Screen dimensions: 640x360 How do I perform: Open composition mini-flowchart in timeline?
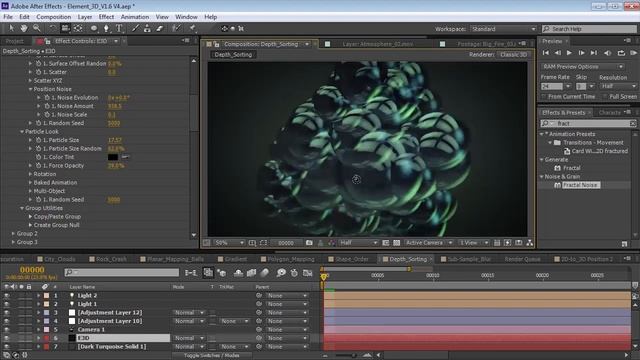pos(191,273)
